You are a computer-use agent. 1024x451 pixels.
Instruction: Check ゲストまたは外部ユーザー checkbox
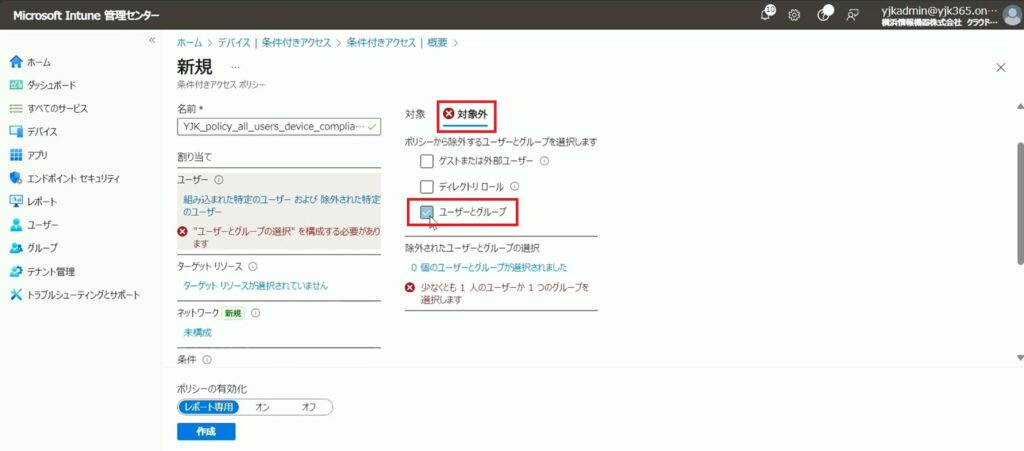426,161
